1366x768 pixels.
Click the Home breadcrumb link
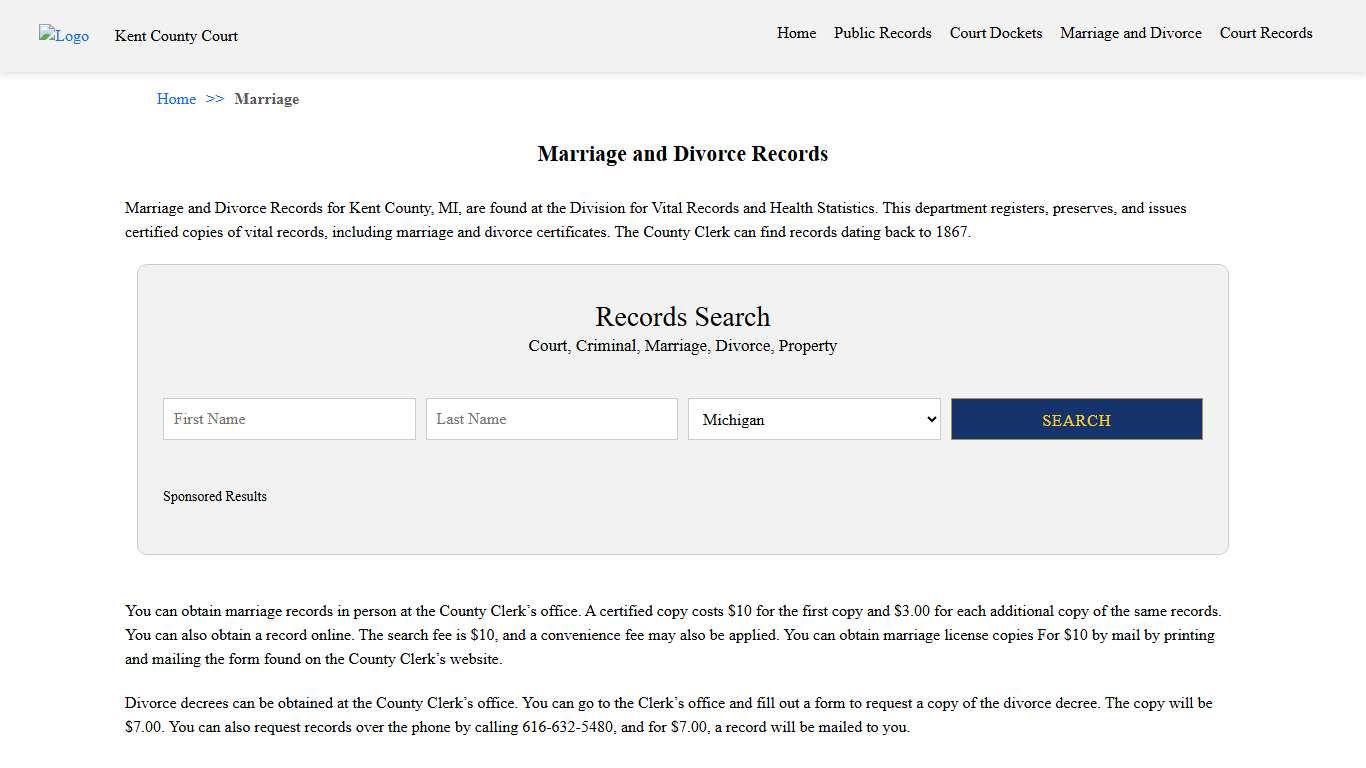176,99
